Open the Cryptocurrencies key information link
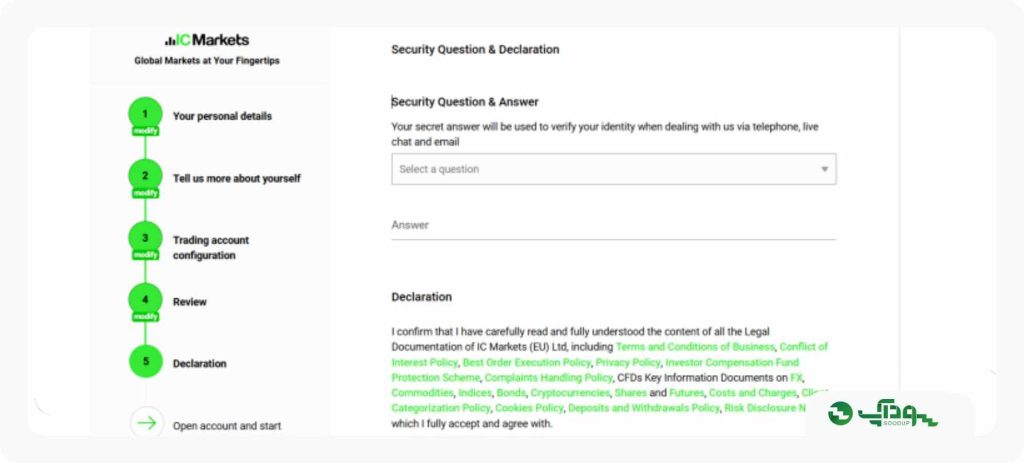 (570, 393)
